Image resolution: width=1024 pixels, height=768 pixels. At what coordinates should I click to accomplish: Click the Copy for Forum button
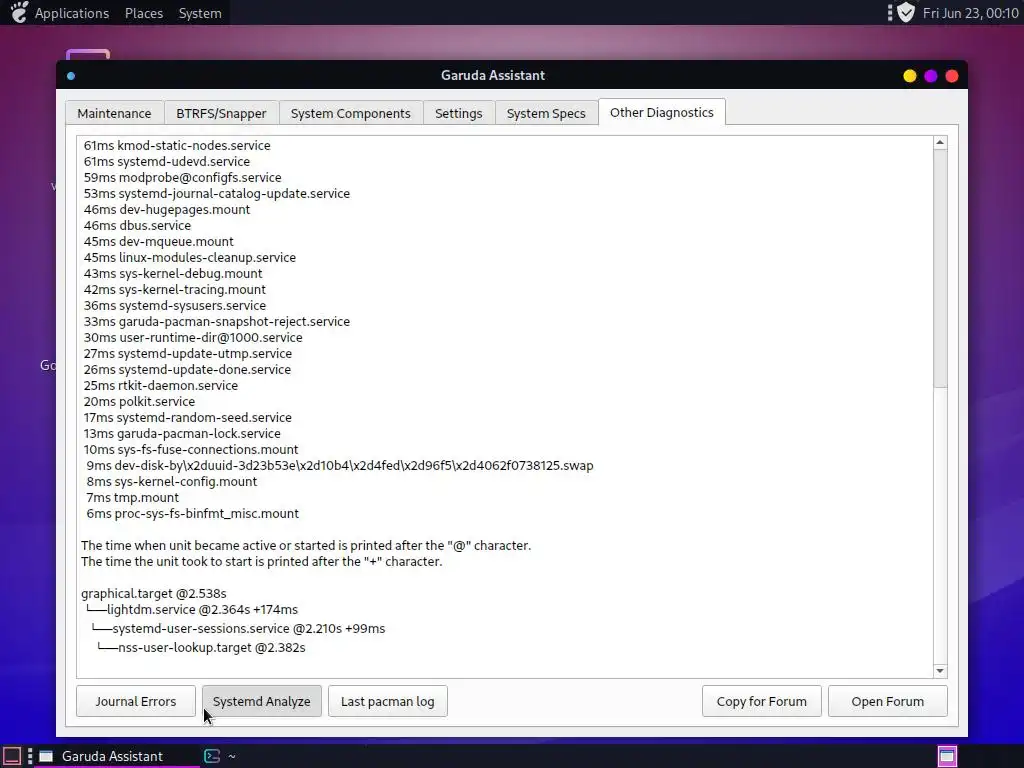761,701
